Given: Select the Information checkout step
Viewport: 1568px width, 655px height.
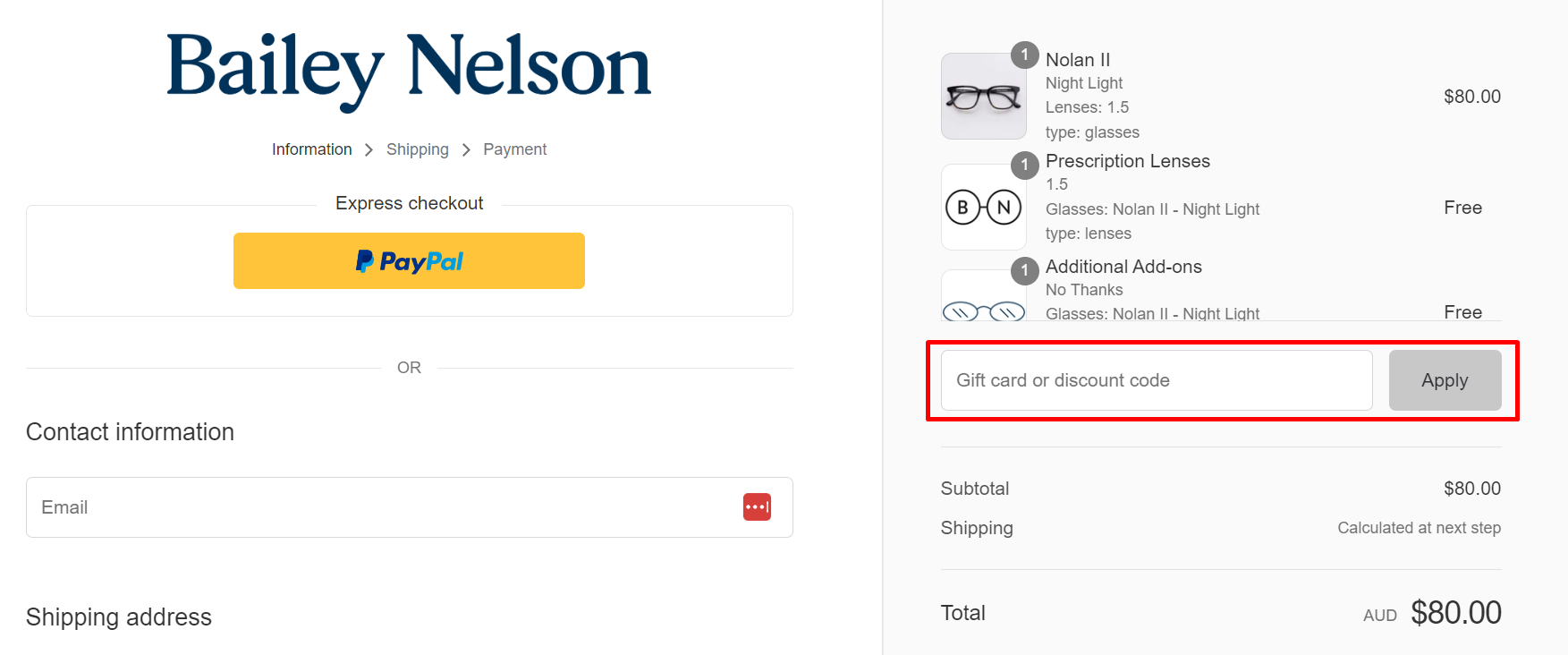Looking at the screenshot, I should click(311, 149).
